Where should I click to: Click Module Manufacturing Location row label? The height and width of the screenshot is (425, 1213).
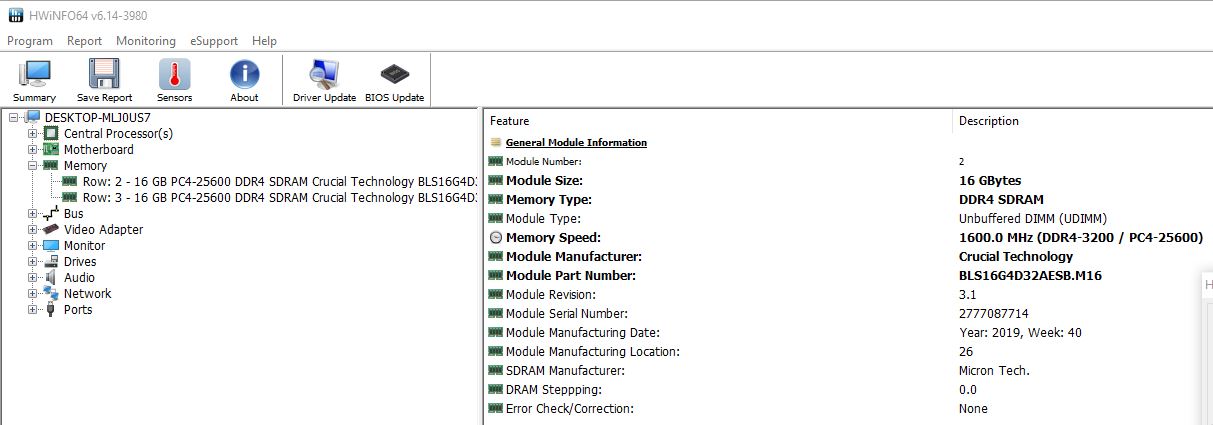click(592, 352)
